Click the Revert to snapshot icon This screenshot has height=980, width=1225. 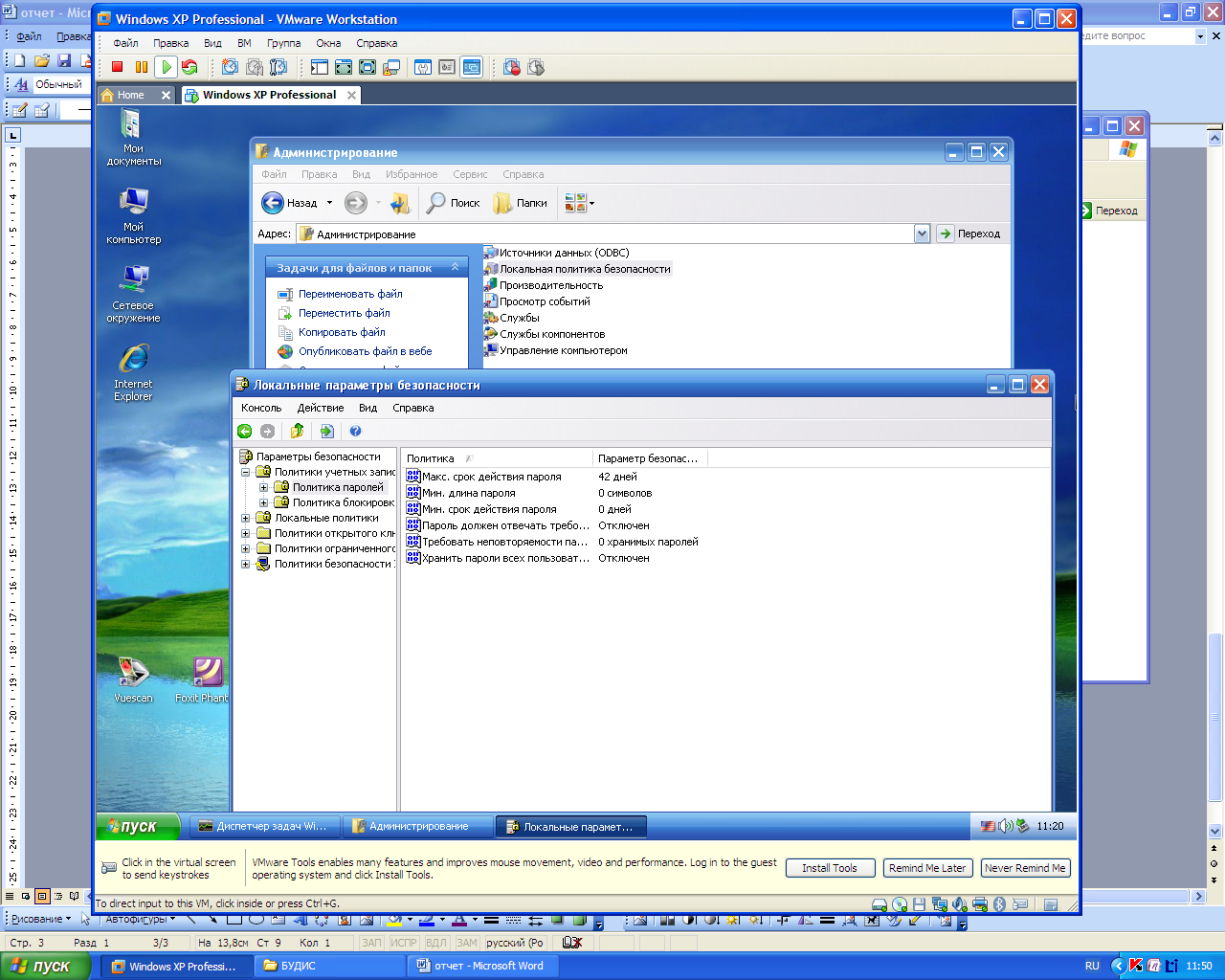coord(255,67)
